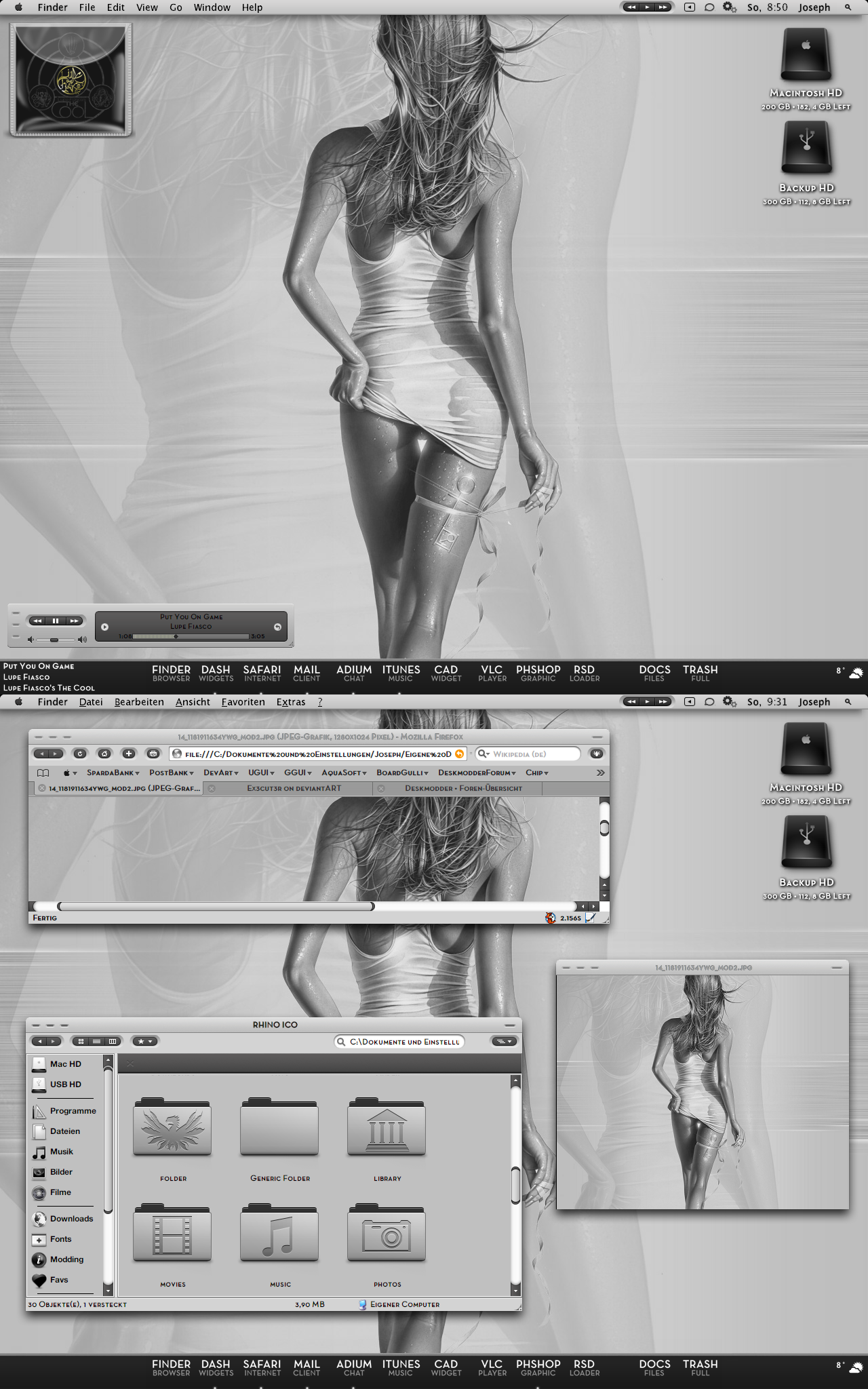
Task: Open the Datei menu
Action: click(91, 702)
